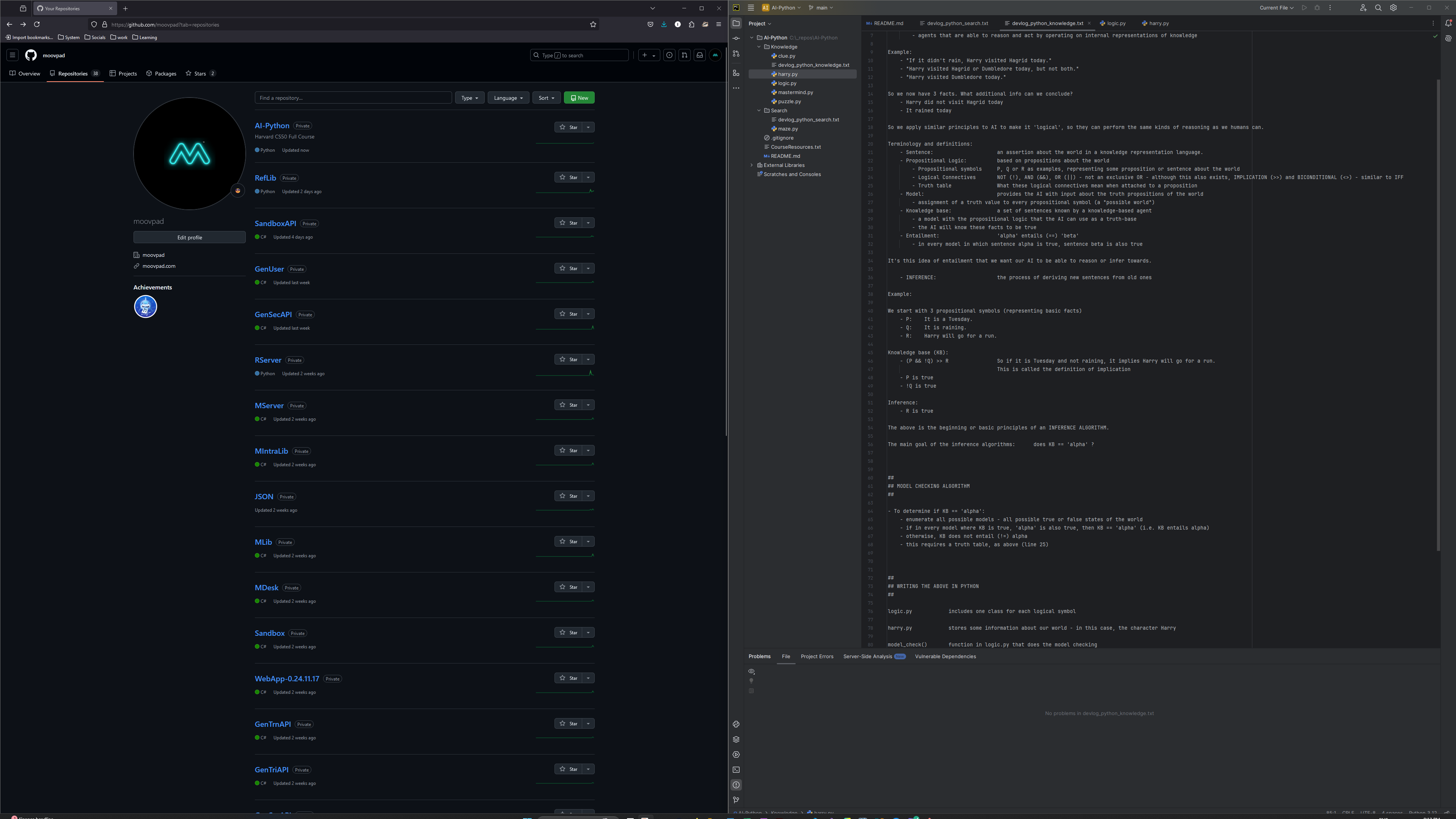Run the current file in PyCharm

click(1304, 8)
